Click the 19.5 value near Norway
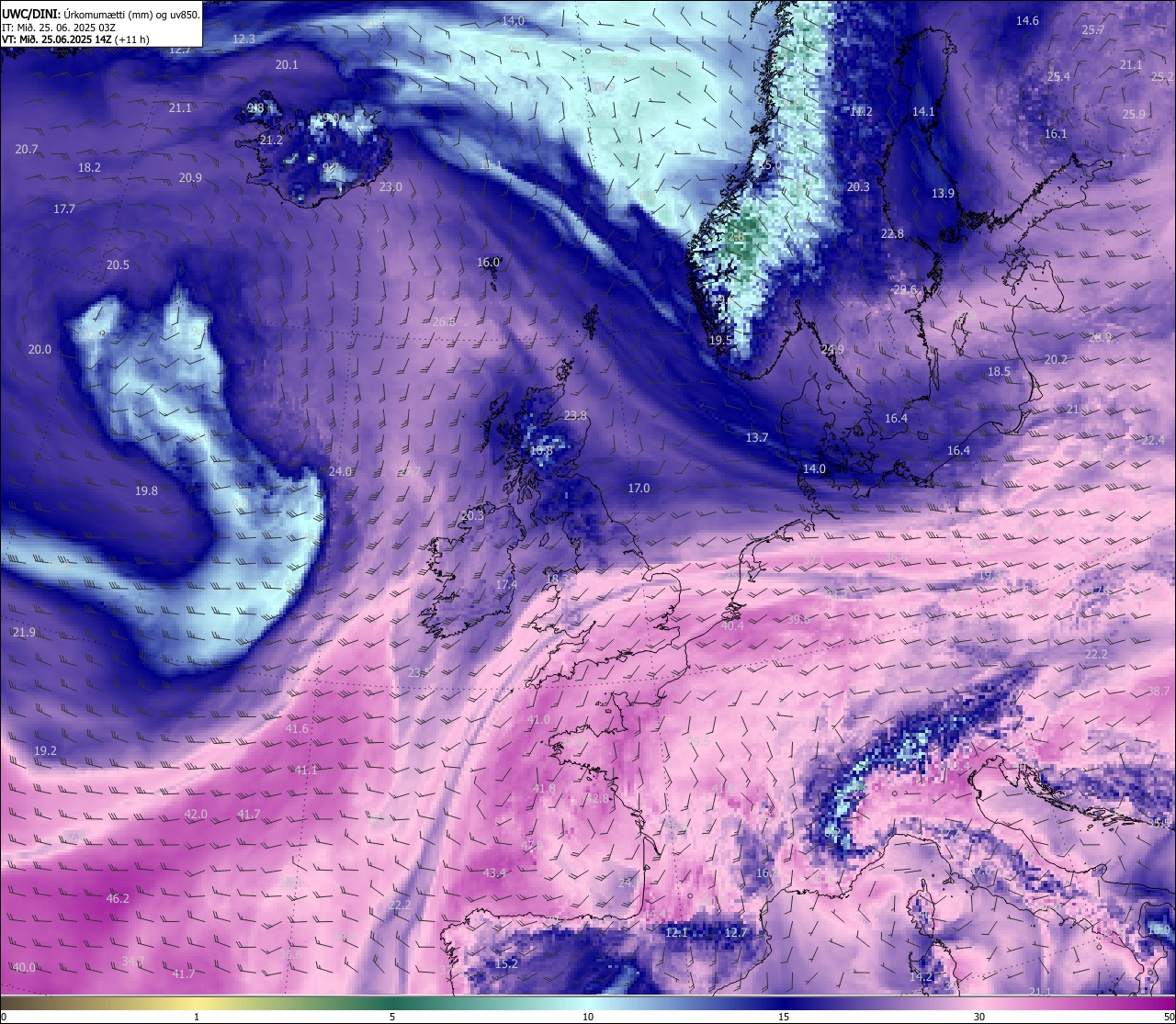This screenshot has height=1024, width=1176. (720, 340)
